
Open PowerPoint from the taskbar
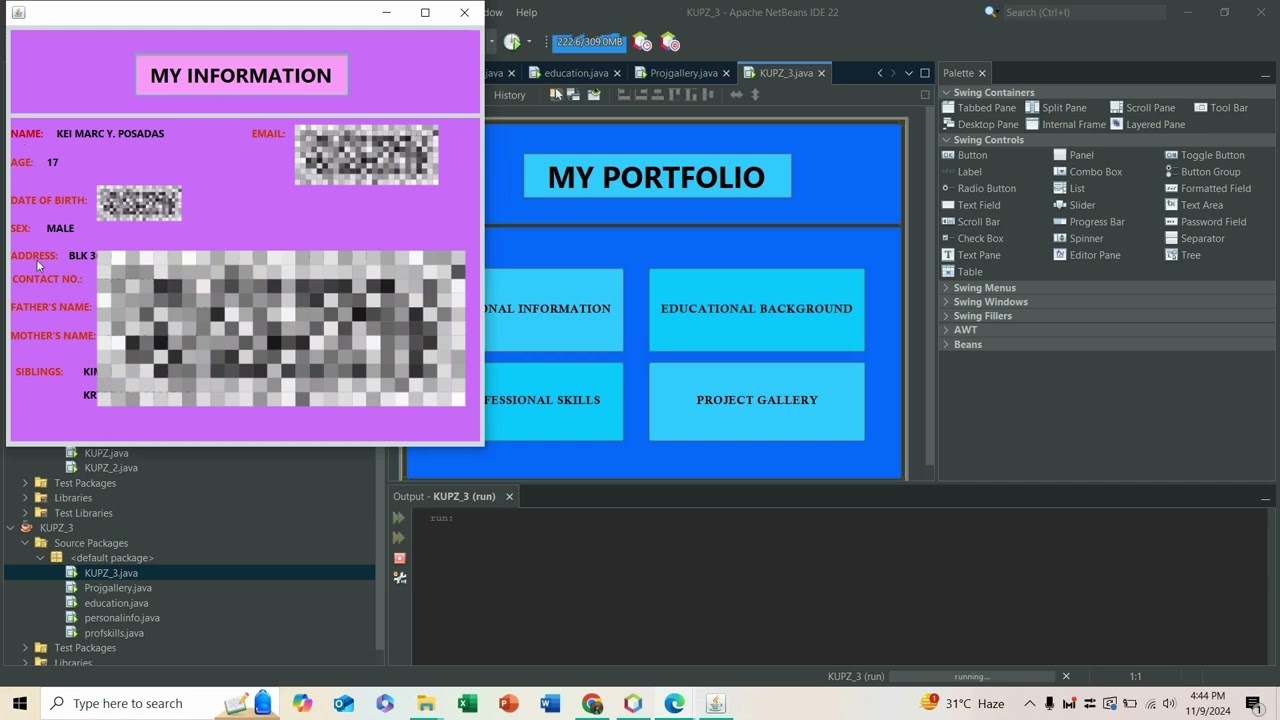(x=508, y=703)
